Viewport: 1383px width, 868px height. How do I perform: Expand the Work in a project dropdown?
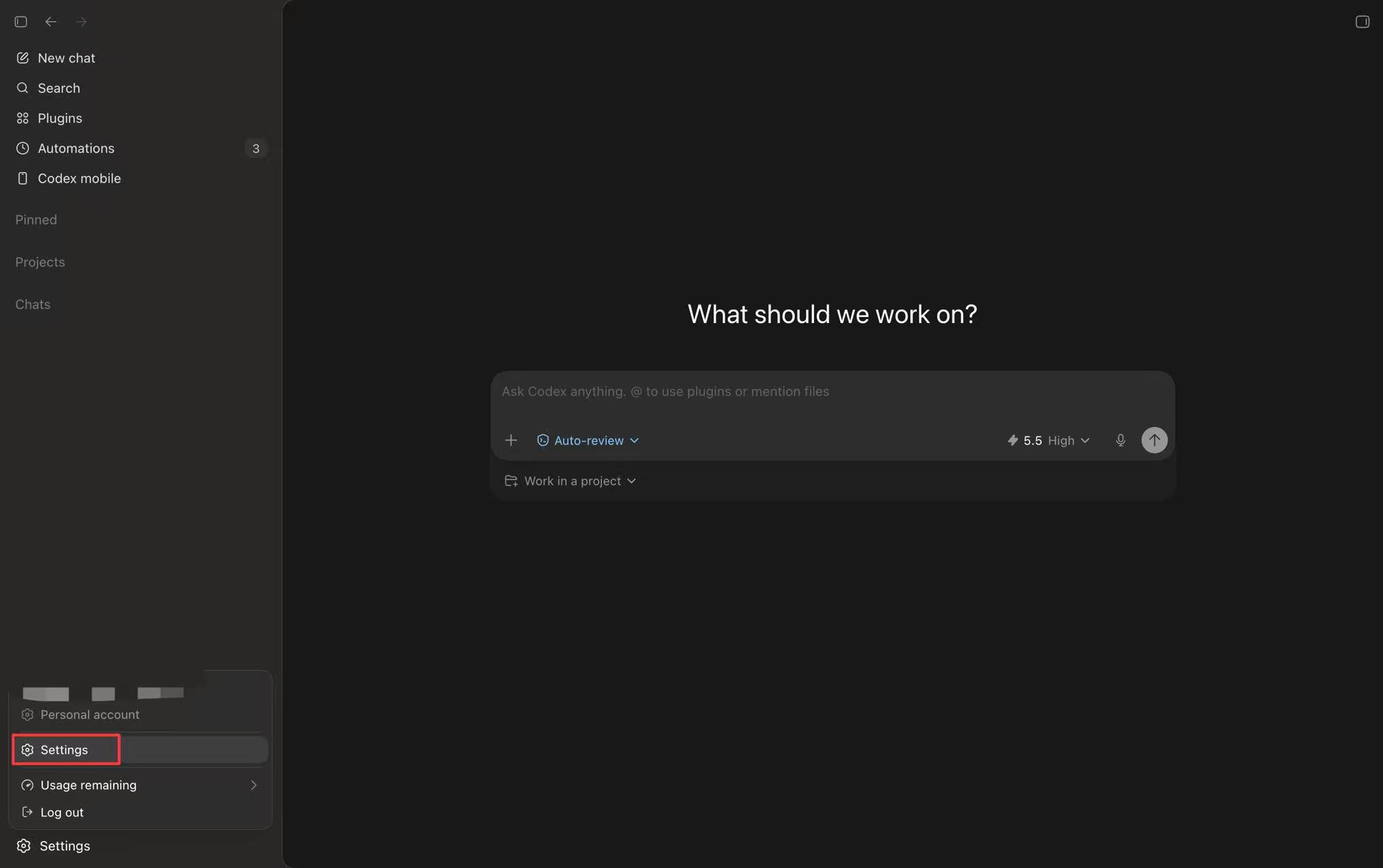tap(570, 481)
